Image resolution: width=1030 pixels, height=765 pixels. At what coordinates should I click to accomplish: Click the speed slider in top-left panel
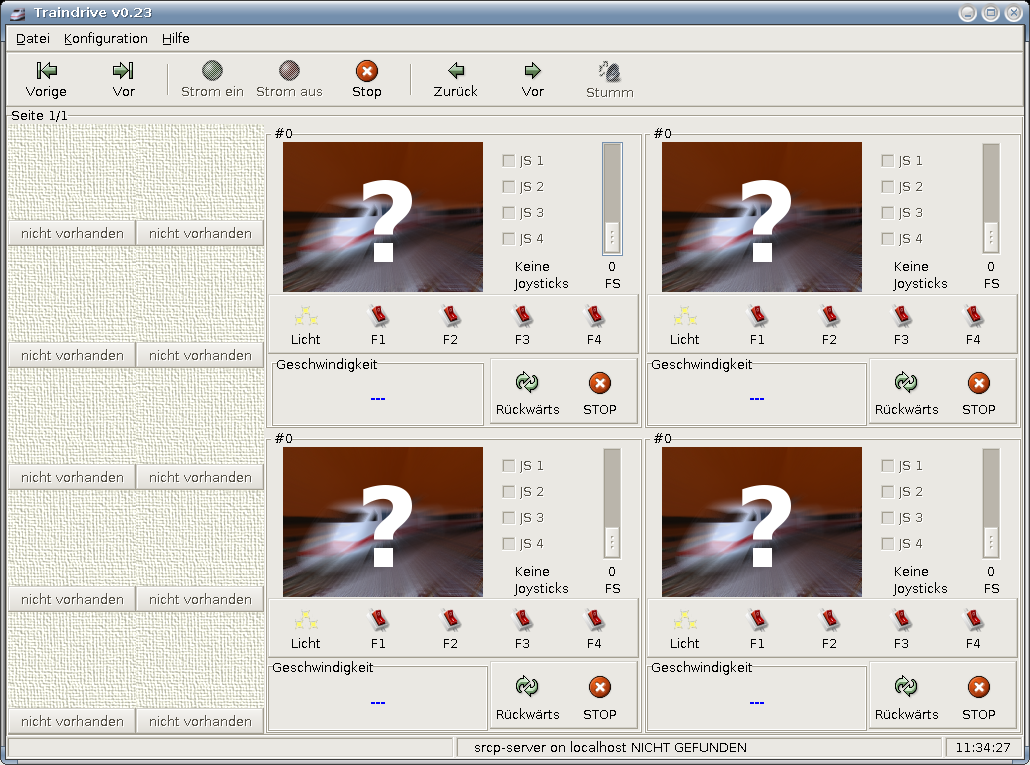(x=612, y=198)
